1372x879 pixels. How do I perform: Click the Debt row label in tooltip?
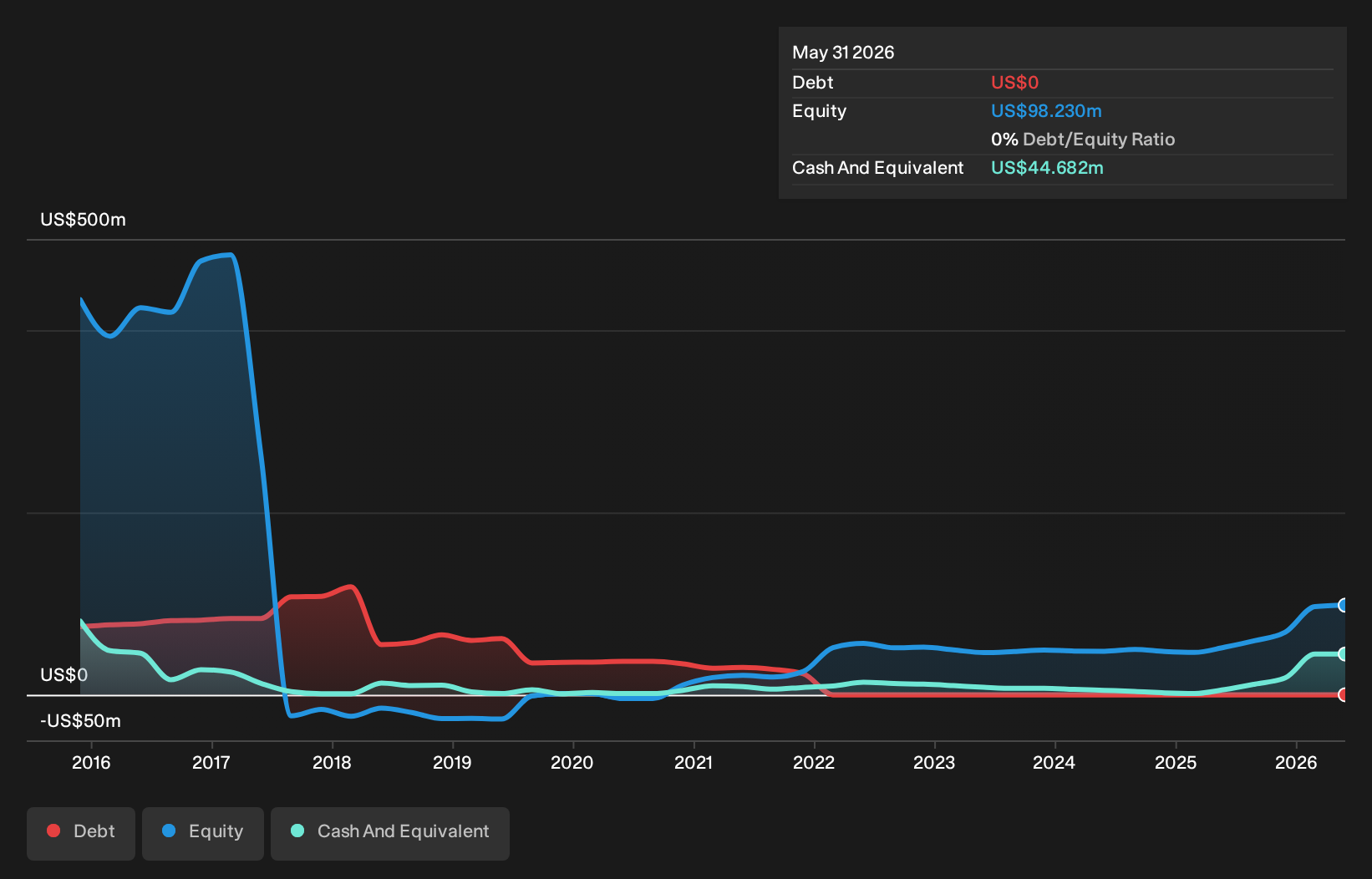pyautogui.click(x=813, y=83)
